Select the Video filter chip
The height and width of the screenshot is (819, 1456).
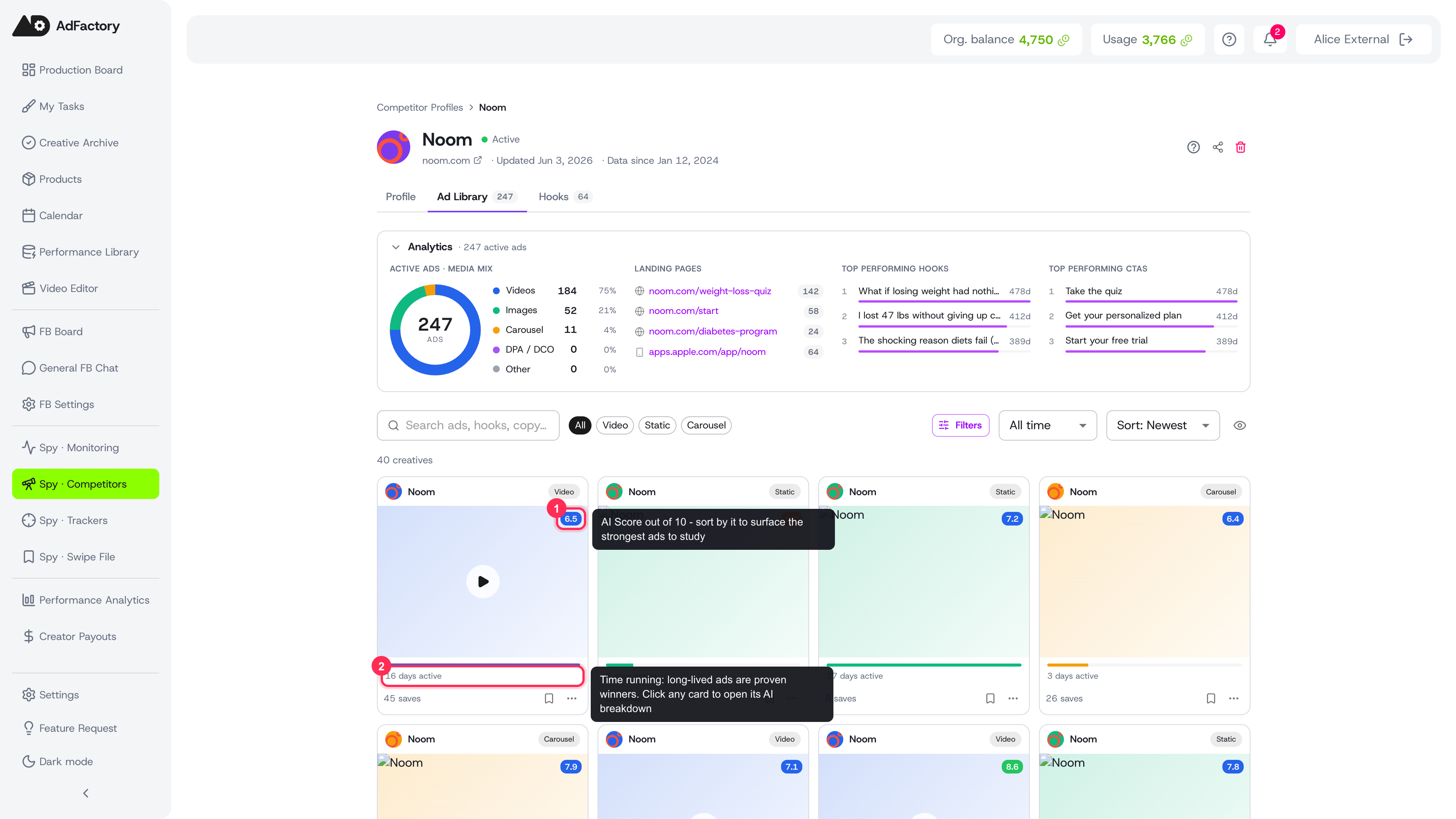pos(615,425)
